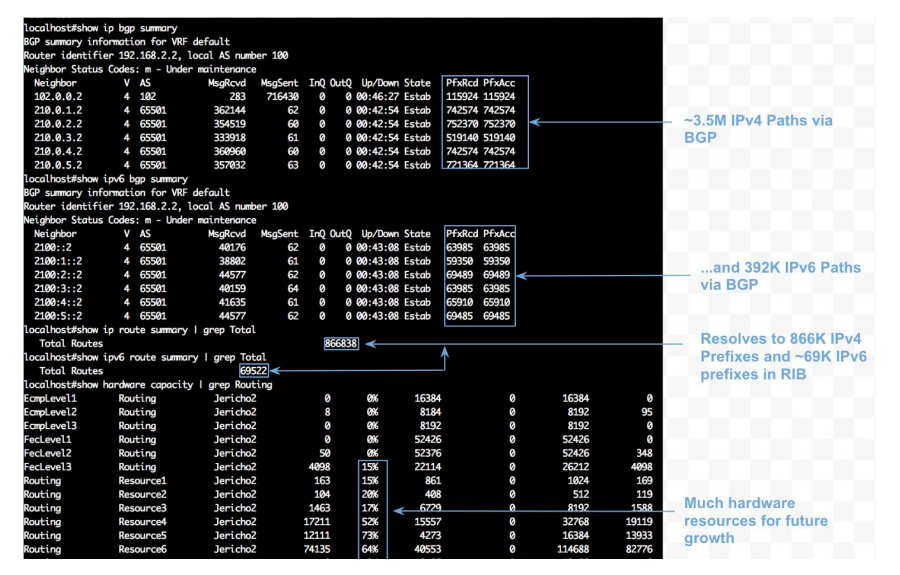Viewport: 900px width, 575px height.
Task: Click MsgRcvd value 40159
Action: pyautogui.click(x=232, y=289)
